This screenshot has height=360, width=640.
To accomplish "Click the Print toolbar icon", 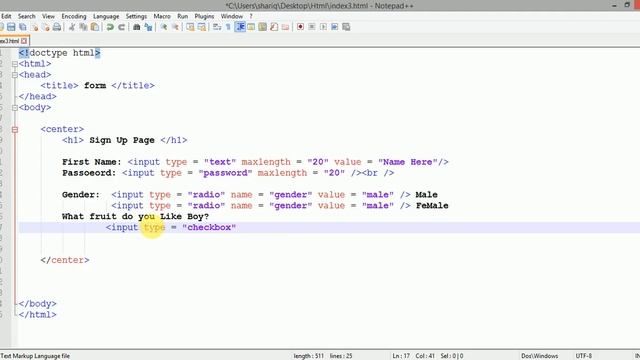I will 57,27.
